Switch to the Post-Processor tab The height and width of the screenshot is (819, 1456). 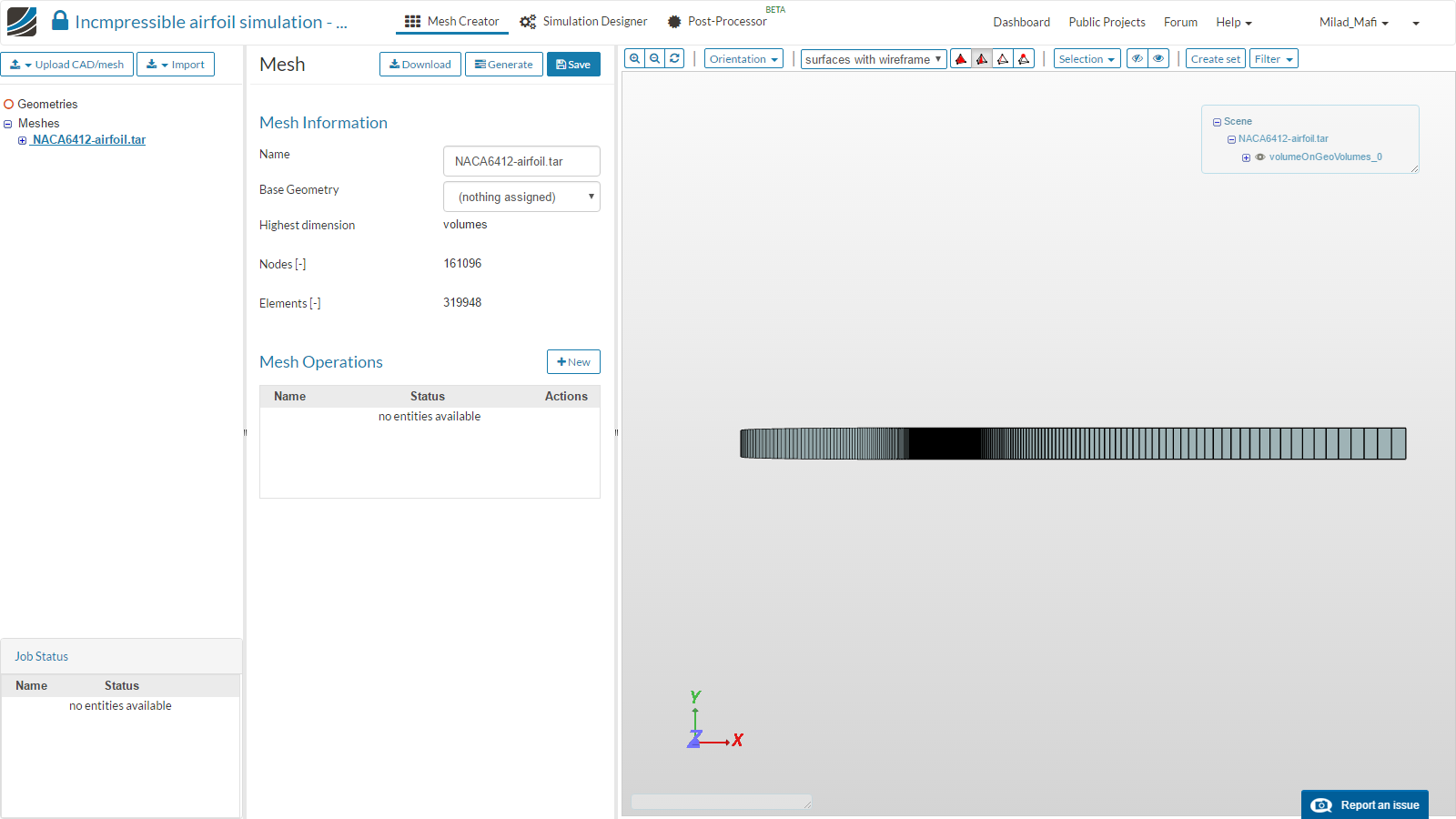[x=717, y=22]
